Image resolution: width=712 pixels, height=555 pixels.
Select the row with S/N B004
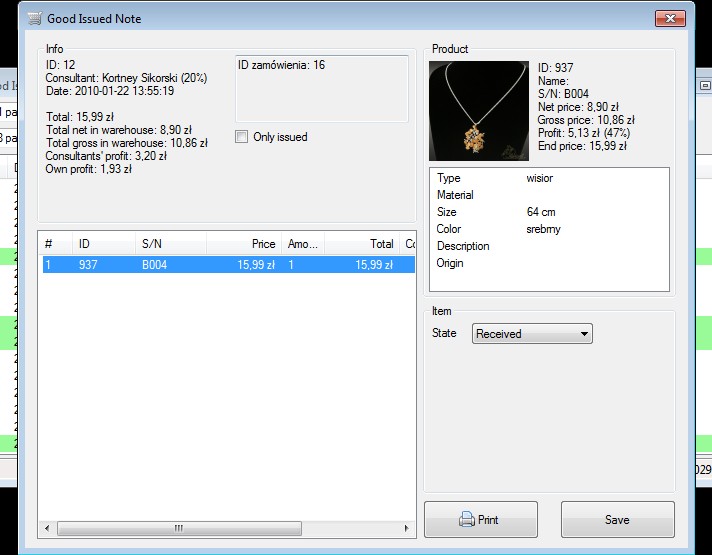click(229, 265)
